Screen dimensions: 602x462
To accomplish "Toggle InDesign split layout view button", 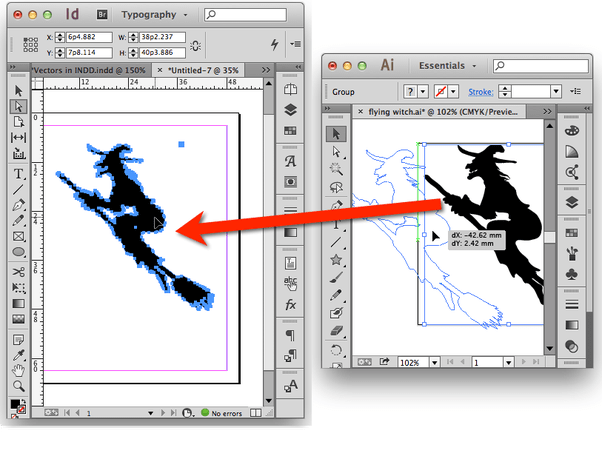I will point(256,413).
